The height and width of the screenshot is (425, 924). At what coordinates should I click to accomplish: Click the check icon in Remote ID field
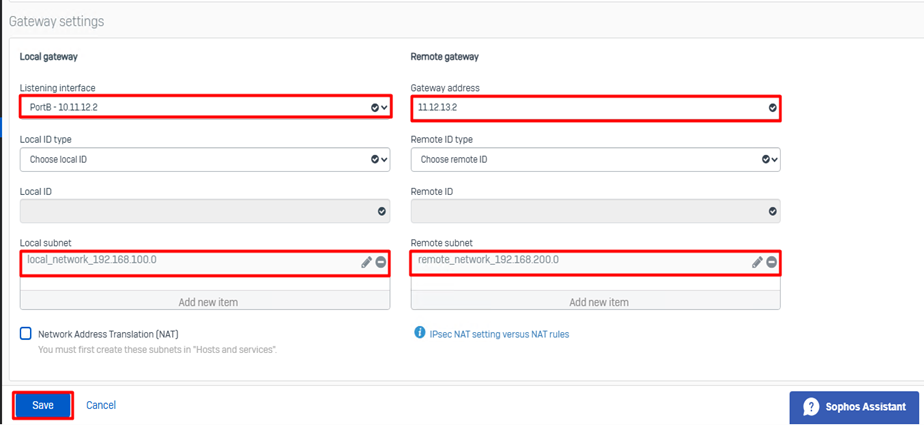pyautogui.click(x=772, y=211)
